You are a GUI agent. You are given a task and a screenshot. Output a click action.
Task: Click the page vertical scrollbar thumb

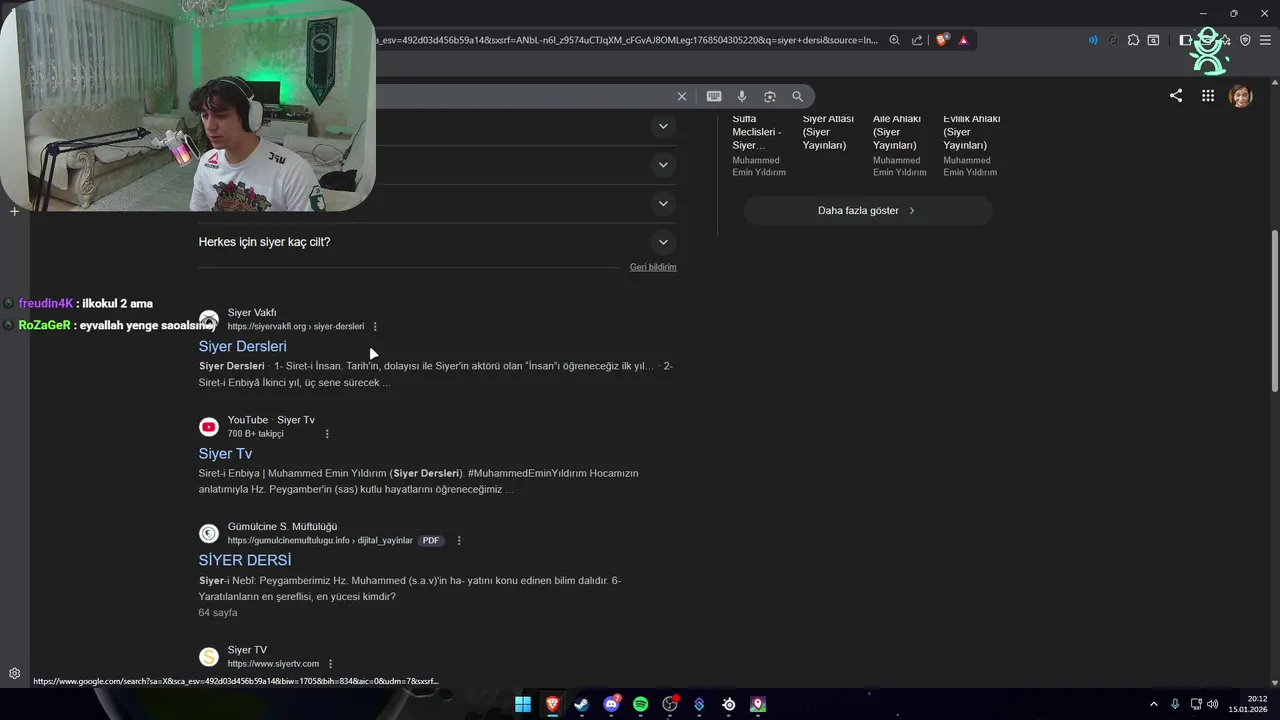(1274, 311)
